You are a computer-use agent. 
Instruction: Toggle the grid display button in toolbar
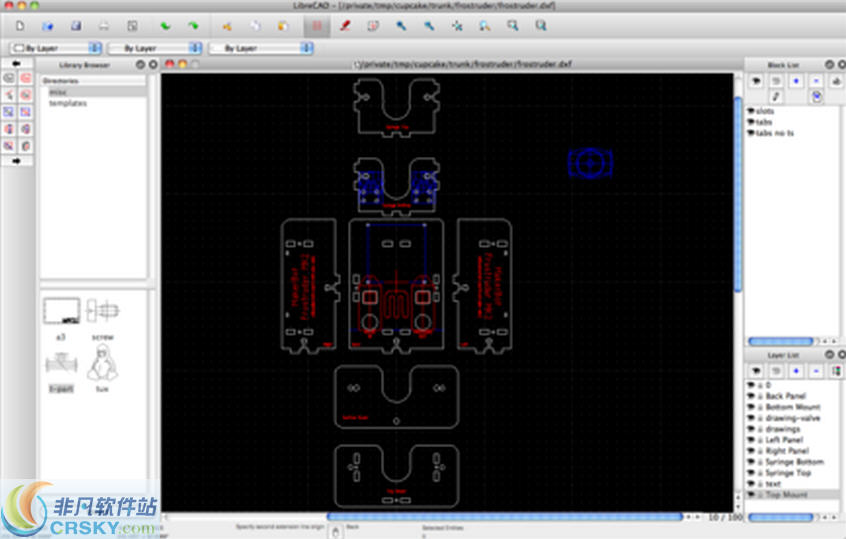click(317, 26)
